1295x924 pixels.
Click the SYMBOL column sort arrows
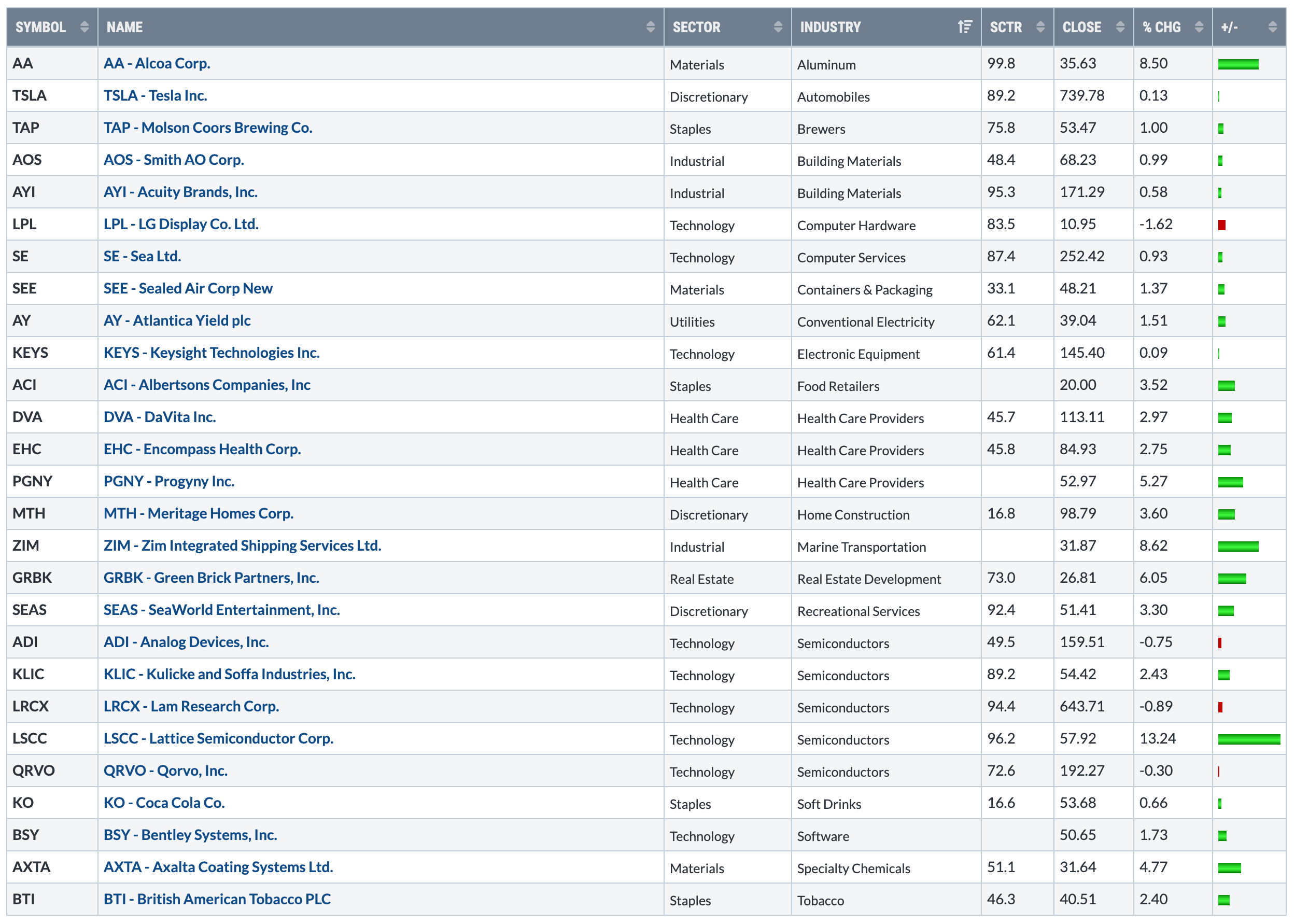click(84, 27)
